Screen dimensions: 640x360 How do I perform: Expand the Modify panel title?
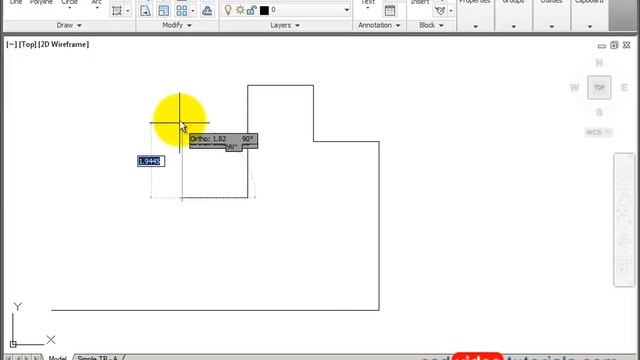point(177,25)
